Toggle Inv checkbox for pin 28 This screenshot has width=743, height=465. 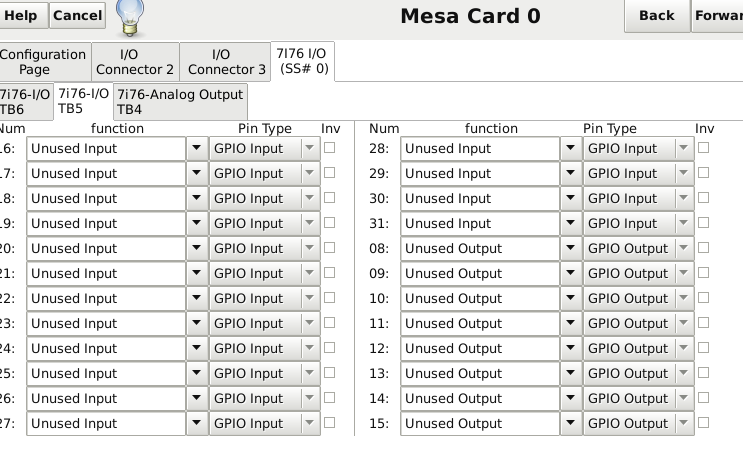point(704,148)
